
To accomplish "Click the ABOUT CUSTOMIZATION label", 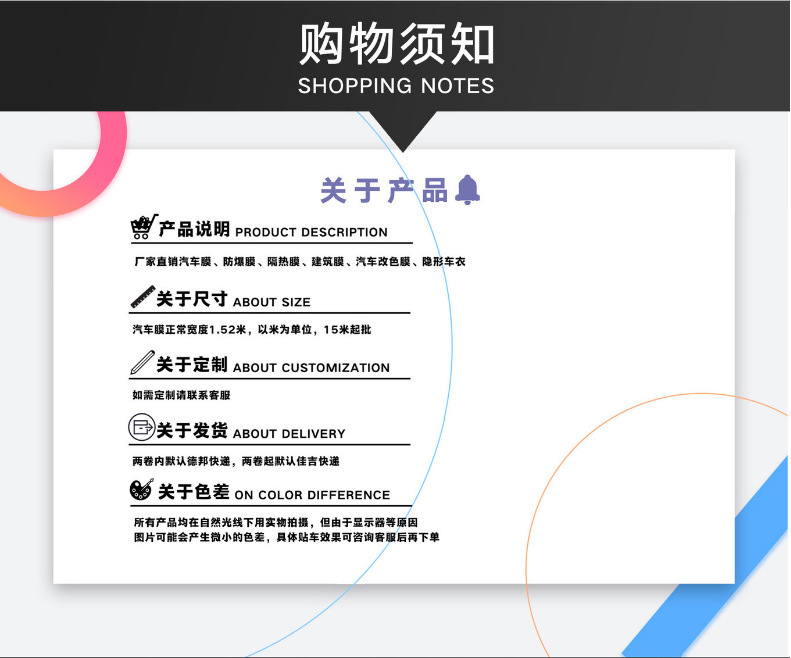I will [x=311, y=367].
